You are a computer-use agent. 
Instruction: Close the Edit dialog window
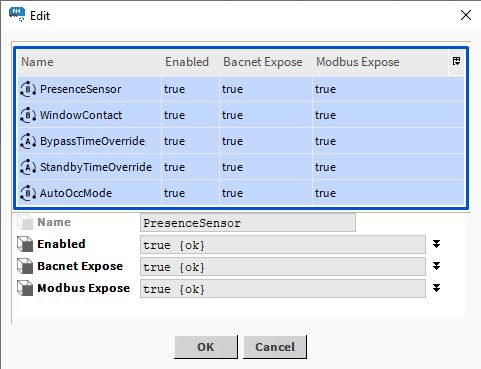click(466, 15)
